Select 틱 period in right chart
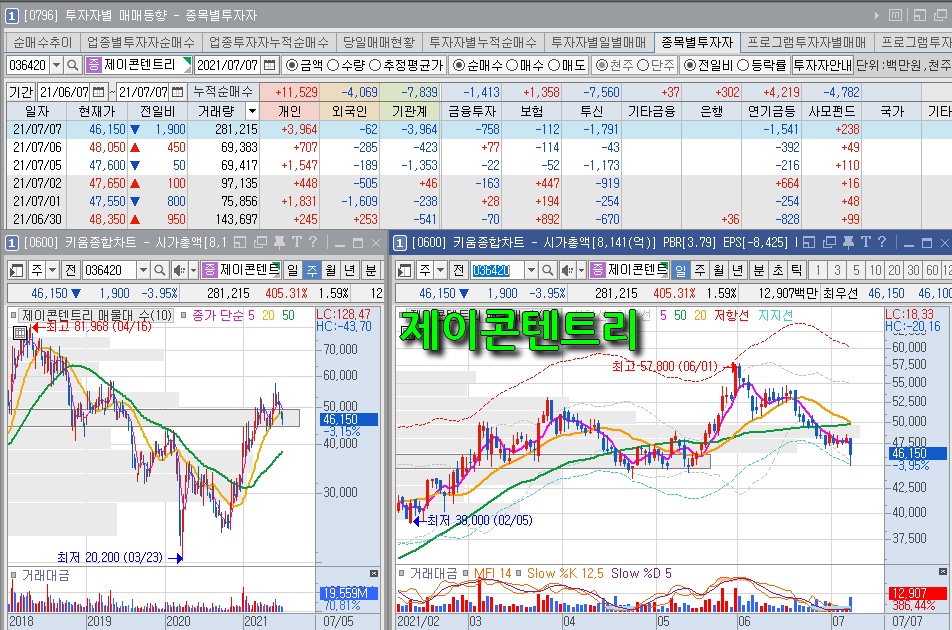The width and height of the screenshot is (952, 630). click(x=796, y=270)
